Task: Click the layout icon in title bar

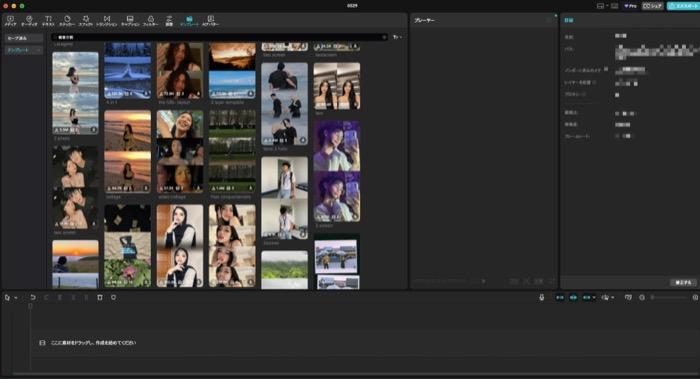Action: [x=600, y=6]
